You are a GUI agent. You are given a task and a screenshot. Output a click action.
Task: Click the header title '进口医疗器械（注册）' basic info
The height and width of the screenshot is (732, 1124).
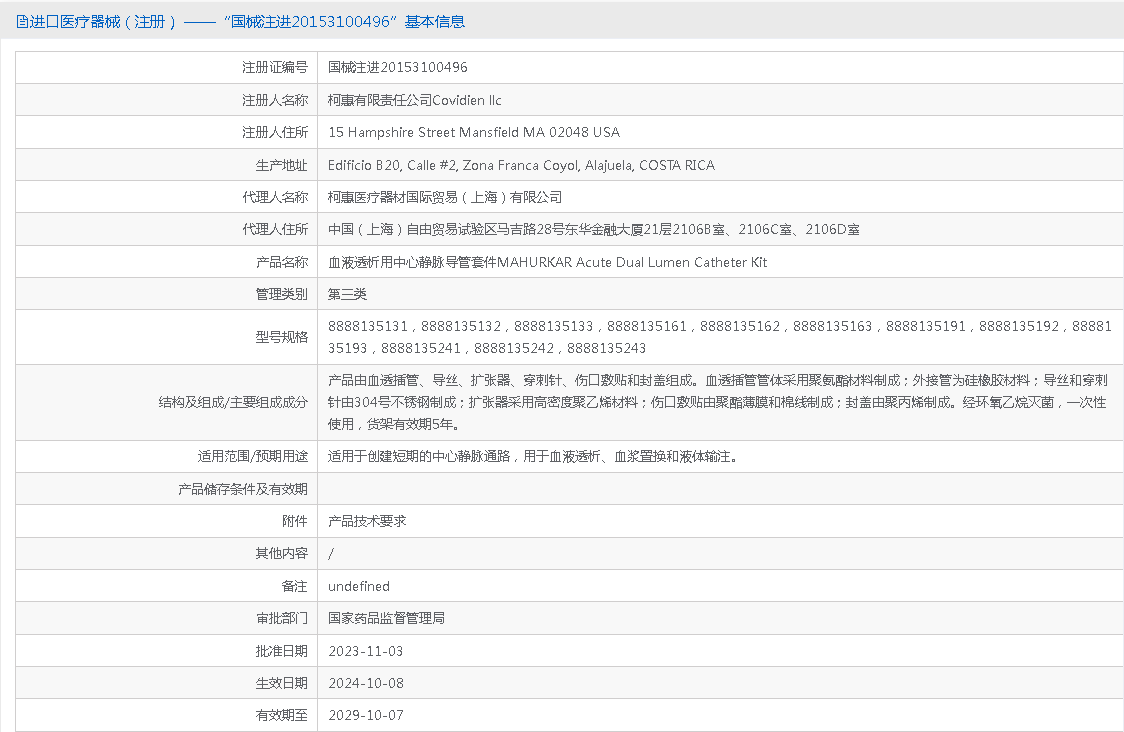[247, 22]
